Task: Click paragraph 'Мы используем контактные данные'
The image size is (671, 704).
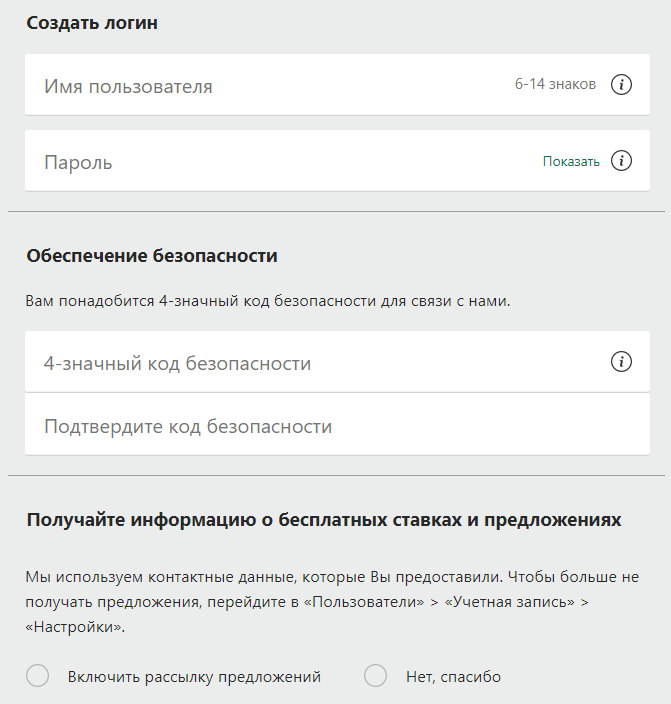Action: tap(332, 602)
